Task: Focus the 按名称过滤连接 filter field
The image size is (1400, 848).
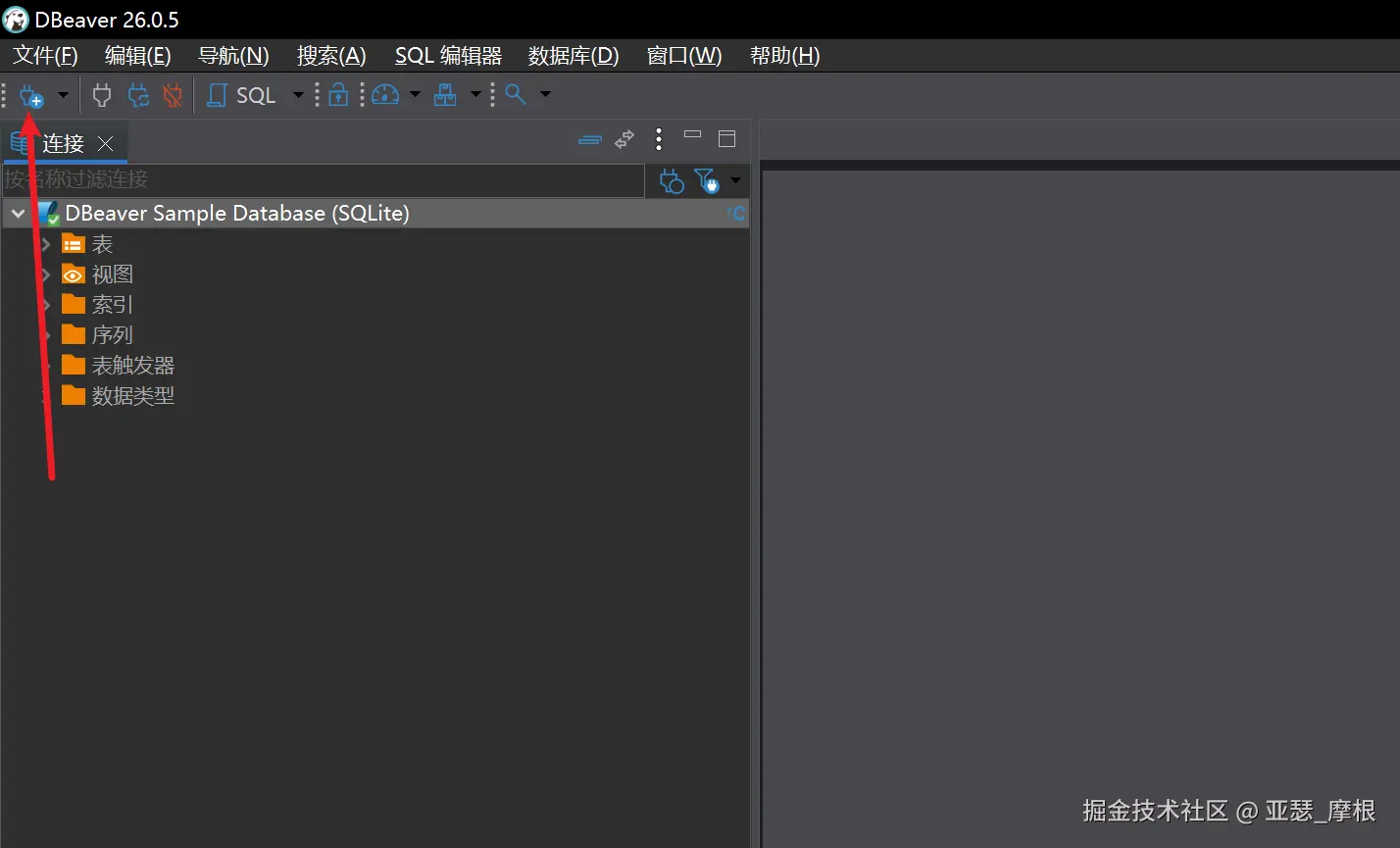Action: 324,180
